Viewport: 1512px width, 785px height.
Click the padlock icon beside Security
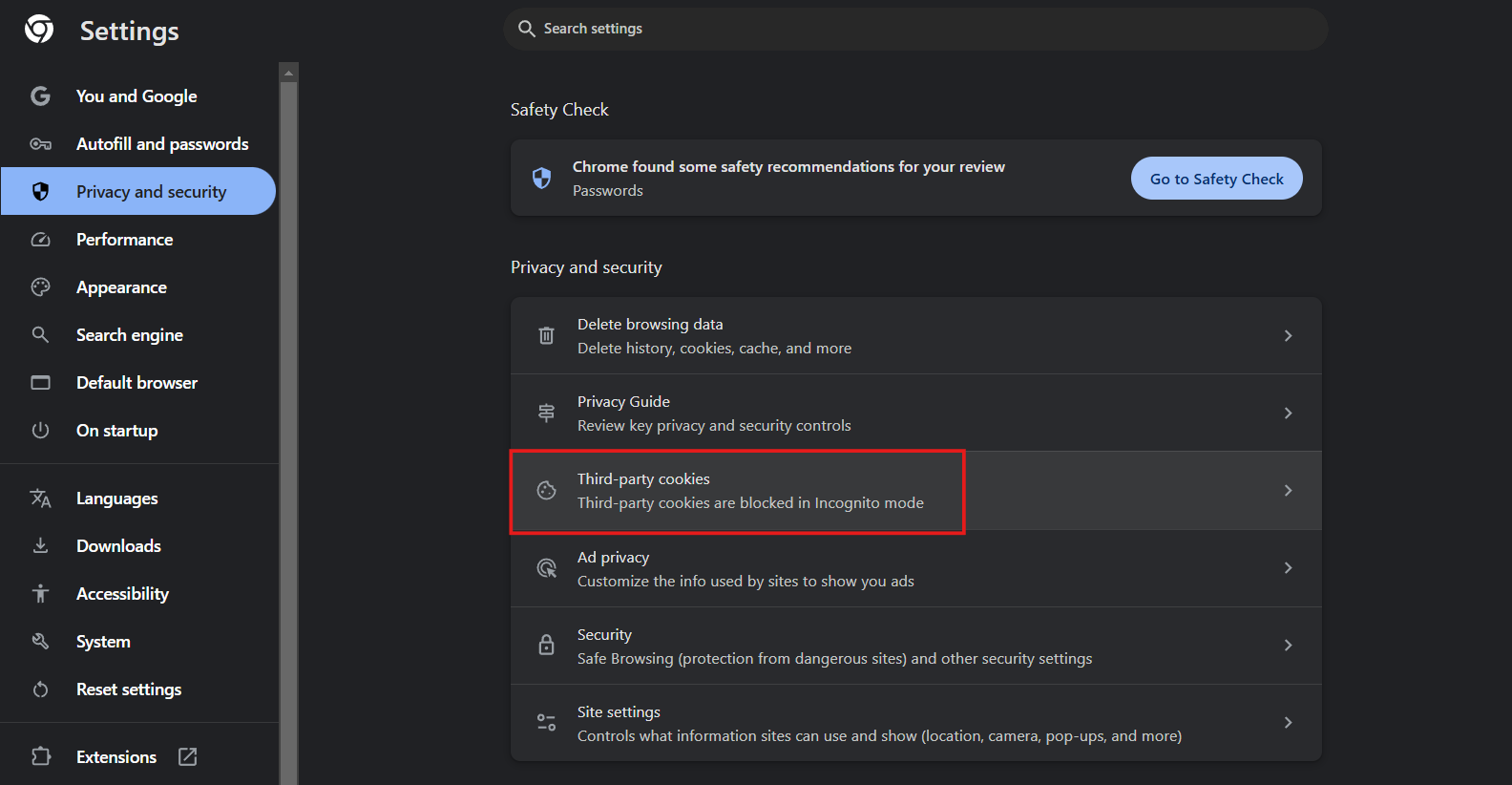tap(546, 646)
